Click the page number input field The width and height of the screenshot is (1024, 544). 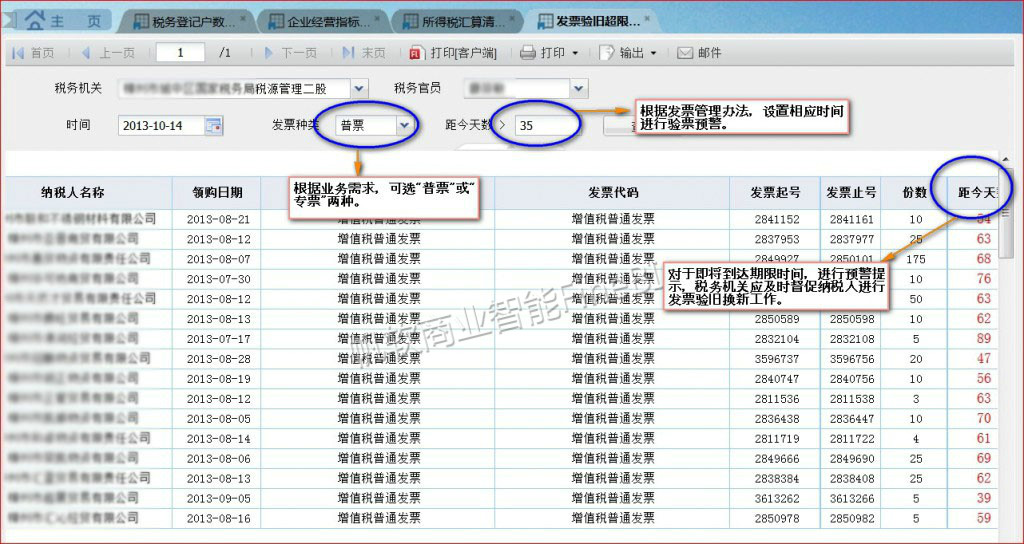point(180,53)
